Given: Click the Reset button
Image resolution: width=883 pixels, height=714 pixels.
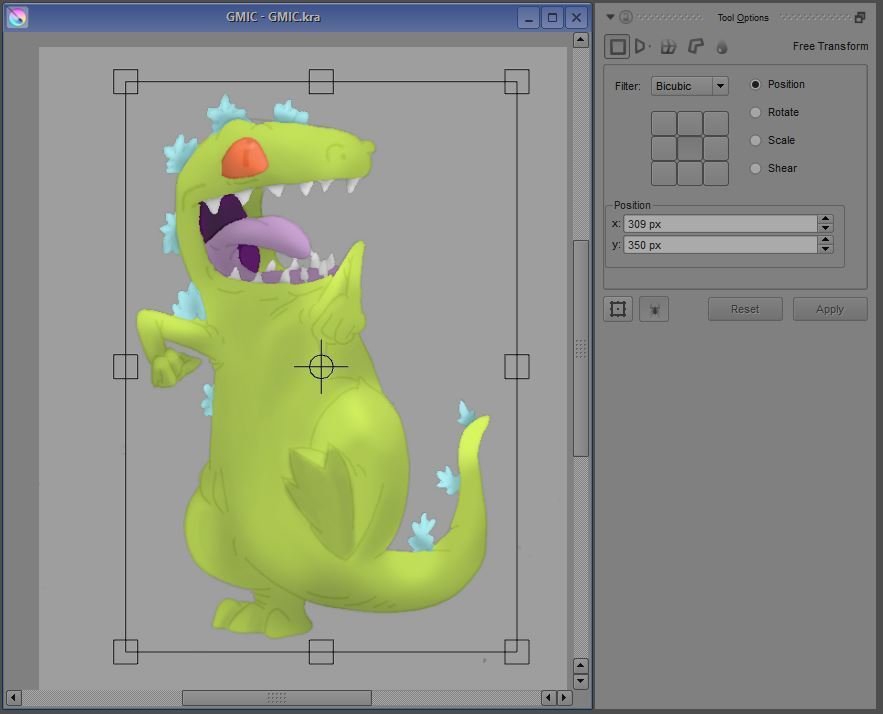Looking at the screenshot, I should coord(745,309).
